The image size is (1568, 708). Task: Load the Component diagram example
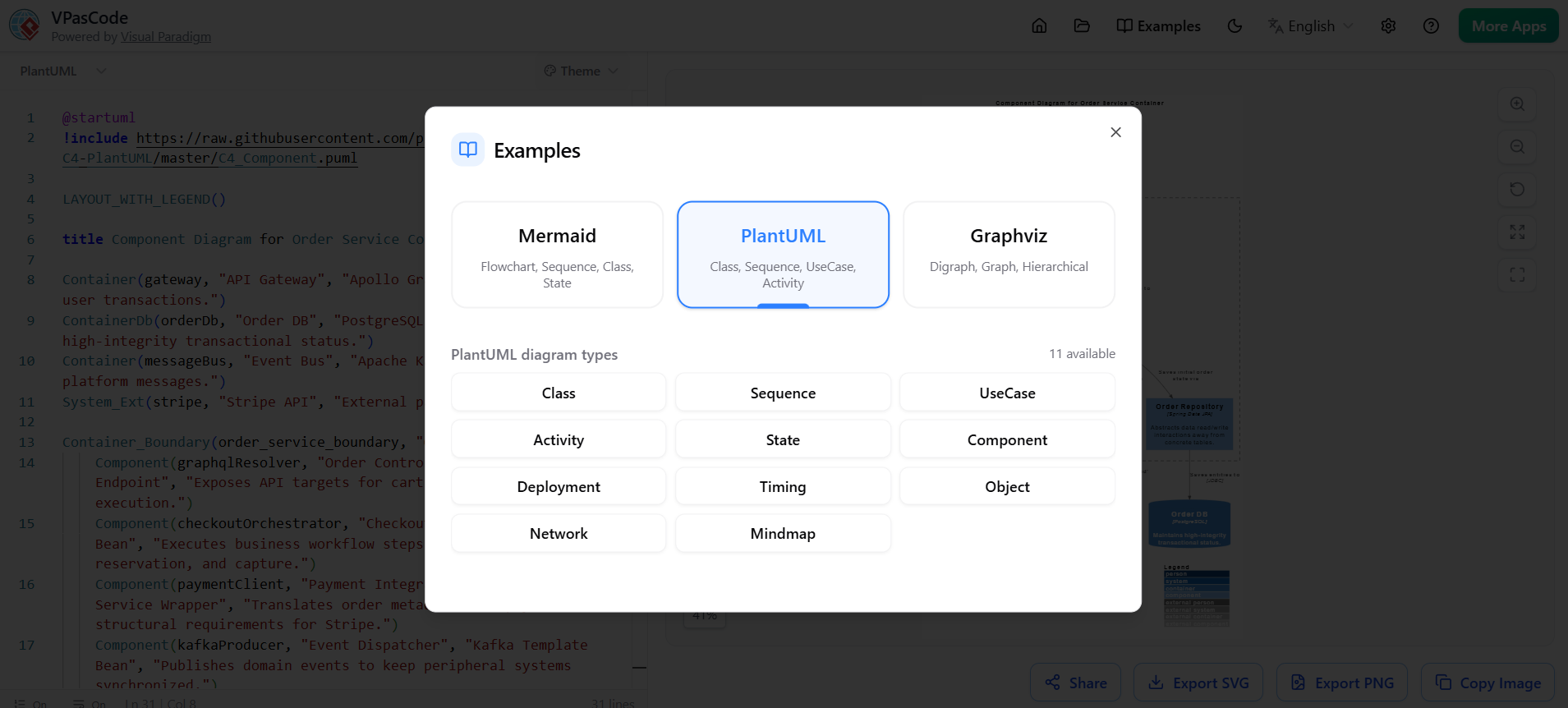click(x=1007, y=439)
